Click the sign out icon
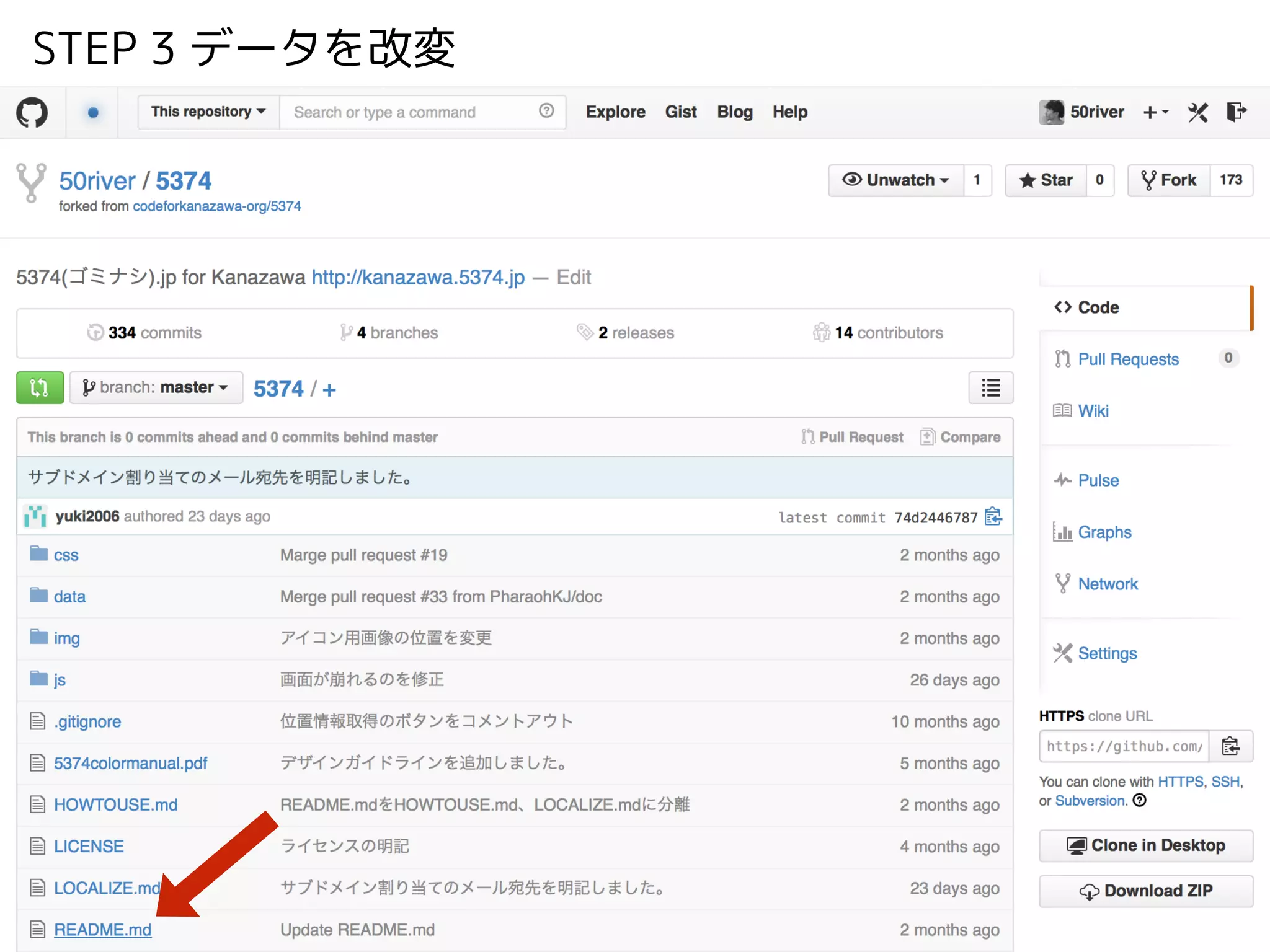Image resolution: width=1270 pixels, height=952 pixels. click(x=1237, y=112)
